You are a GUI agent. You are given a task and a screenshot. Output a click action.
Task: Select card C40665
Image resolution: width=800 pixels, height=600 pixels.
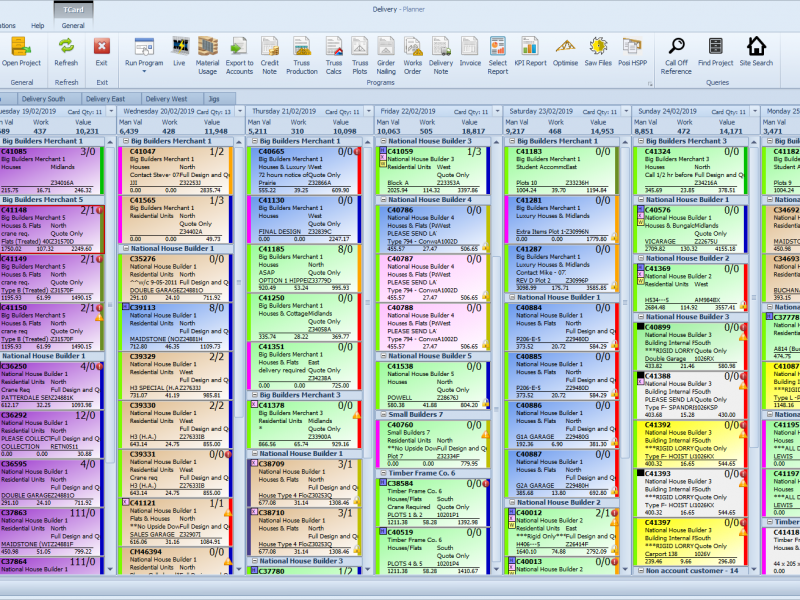coord(304,171)
